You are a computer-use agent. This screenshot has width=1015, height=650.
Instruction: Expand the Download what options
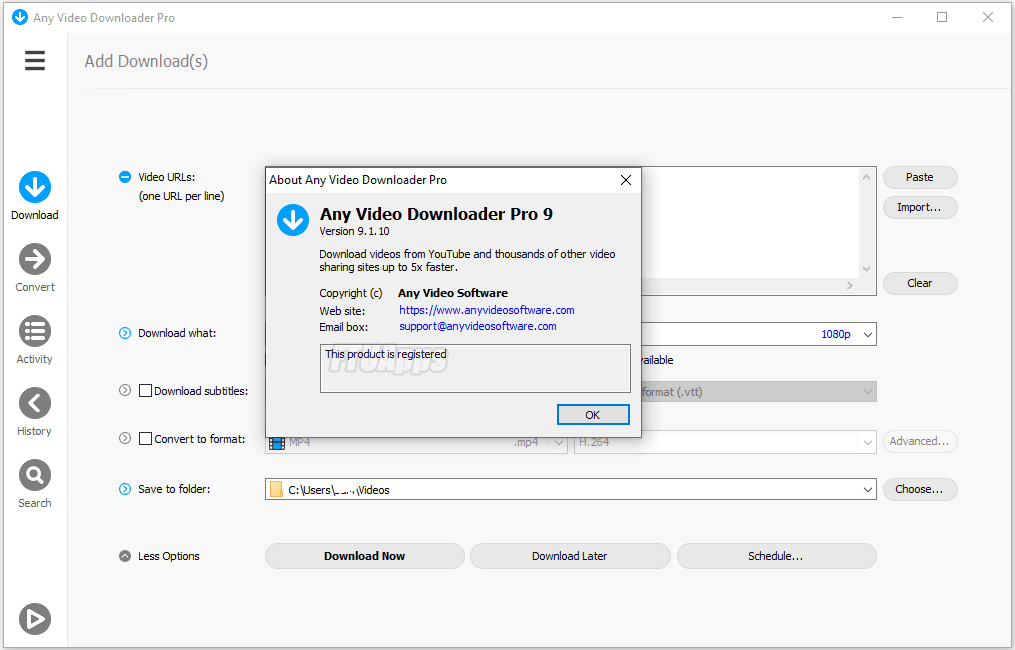[x=125, y=333]
